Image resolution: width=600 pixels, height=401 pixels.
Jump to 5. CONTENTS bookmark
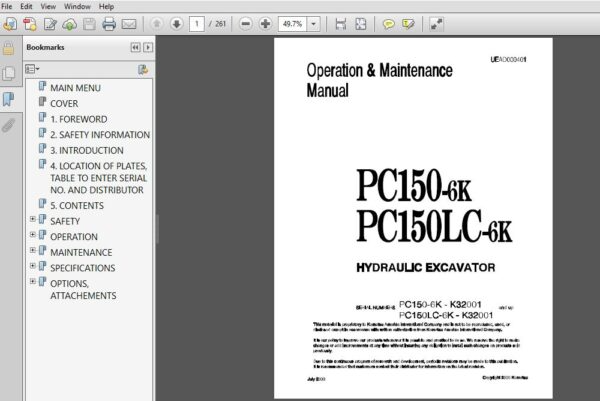77,206
